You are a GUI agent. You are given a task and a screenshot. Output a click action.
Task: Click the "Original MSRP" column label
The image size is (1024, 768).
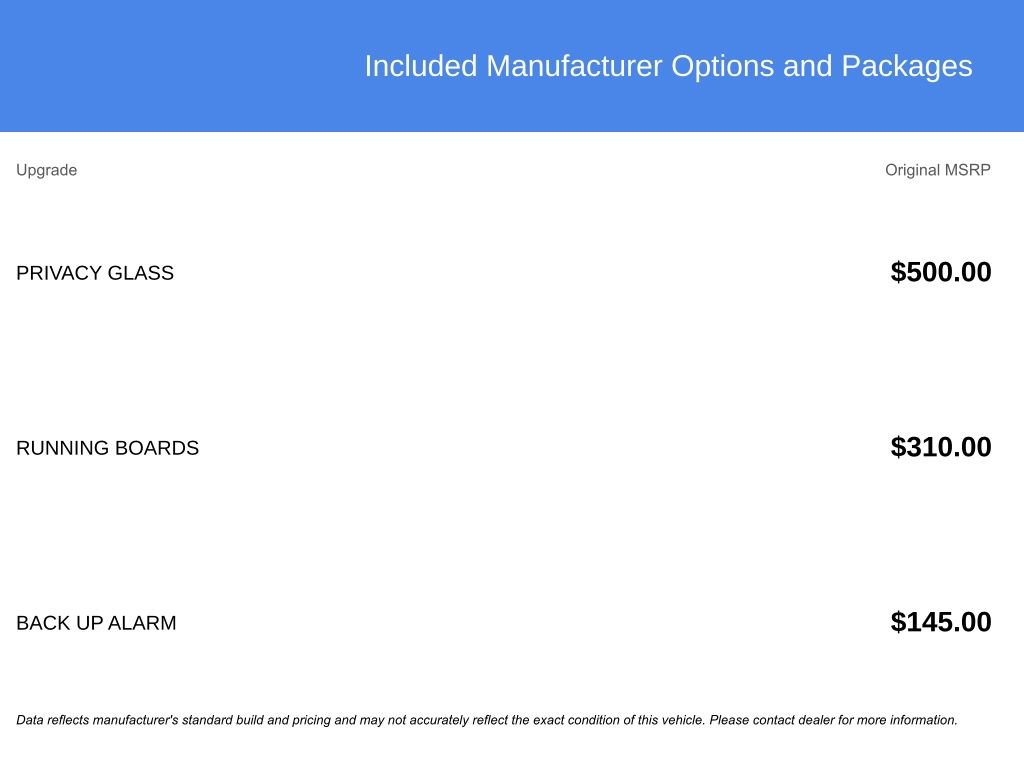click(937, 170)
